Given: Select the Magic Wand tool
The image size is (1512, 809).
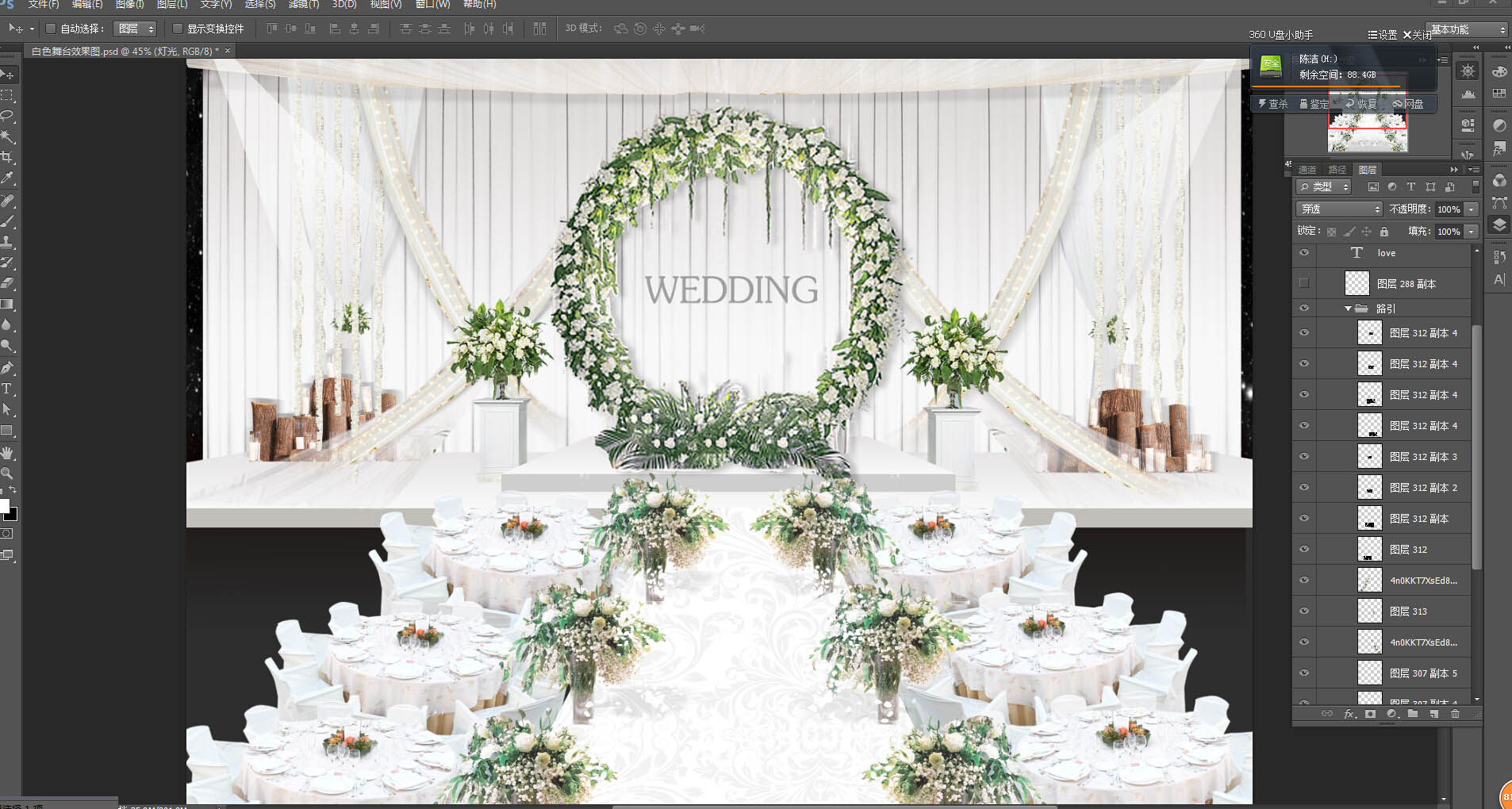Looking at the screenshot, I should coord(7,136).
